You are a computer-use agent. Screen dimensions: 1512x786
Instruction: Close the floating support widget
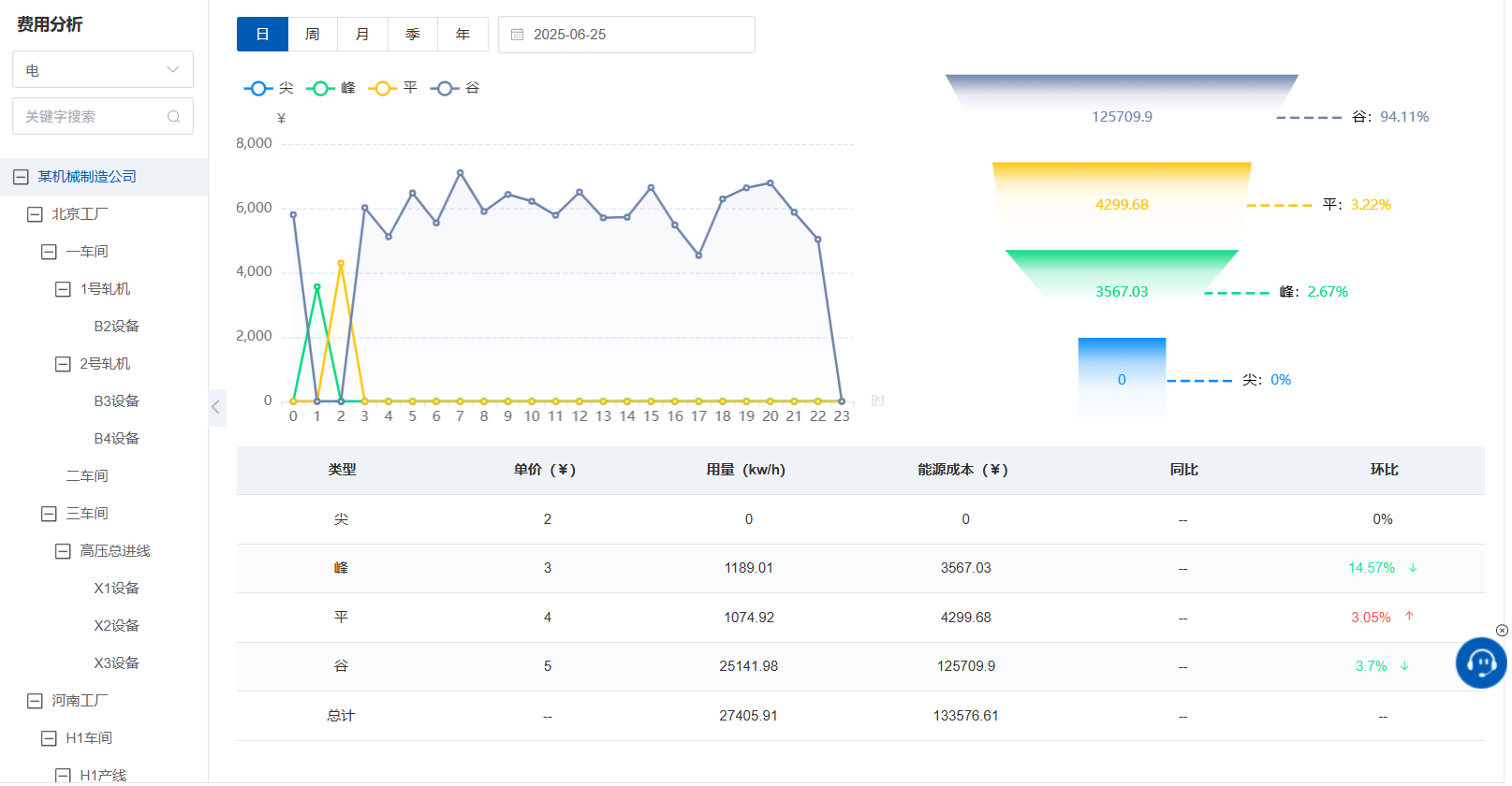[1502, 631]
